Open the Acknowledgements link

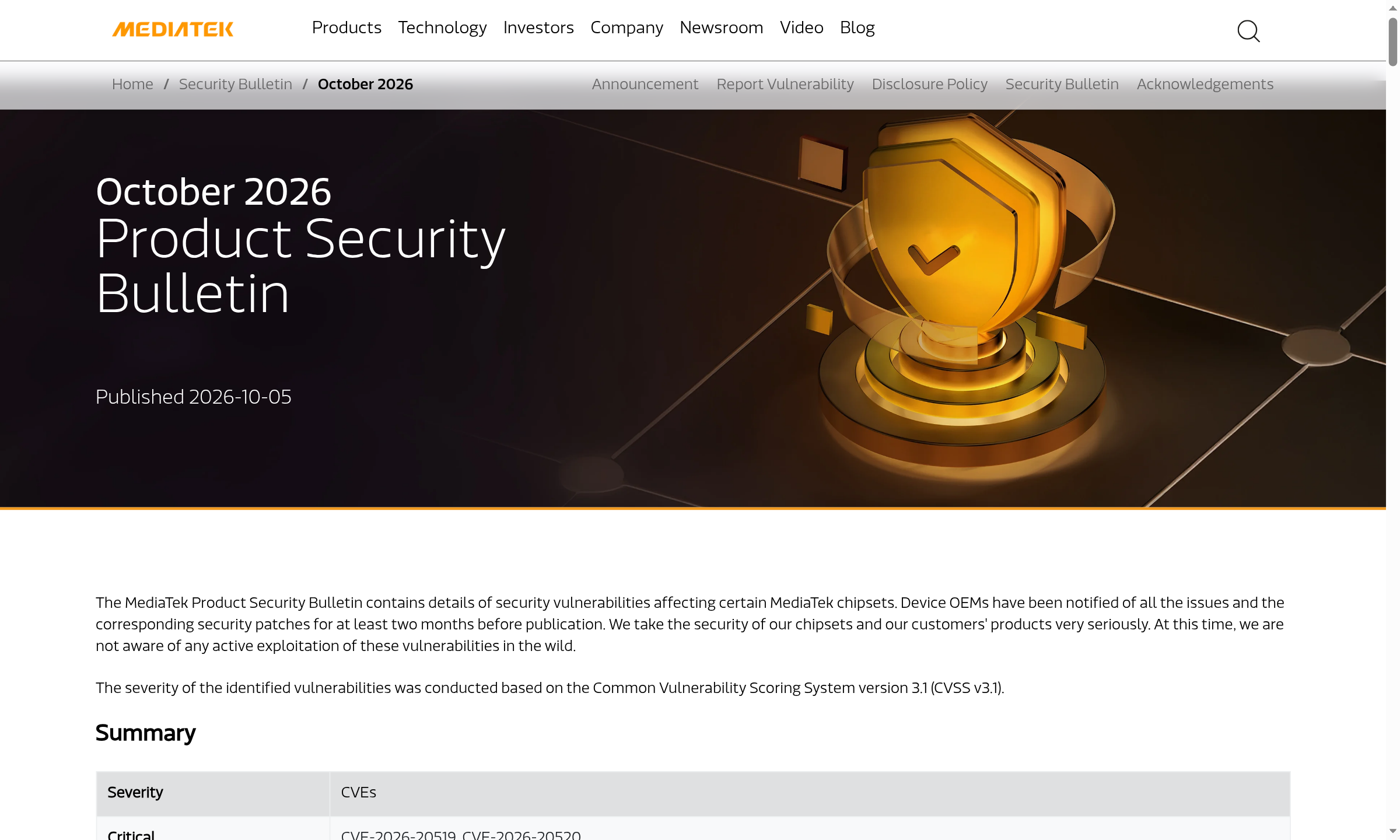[1205, 84]
